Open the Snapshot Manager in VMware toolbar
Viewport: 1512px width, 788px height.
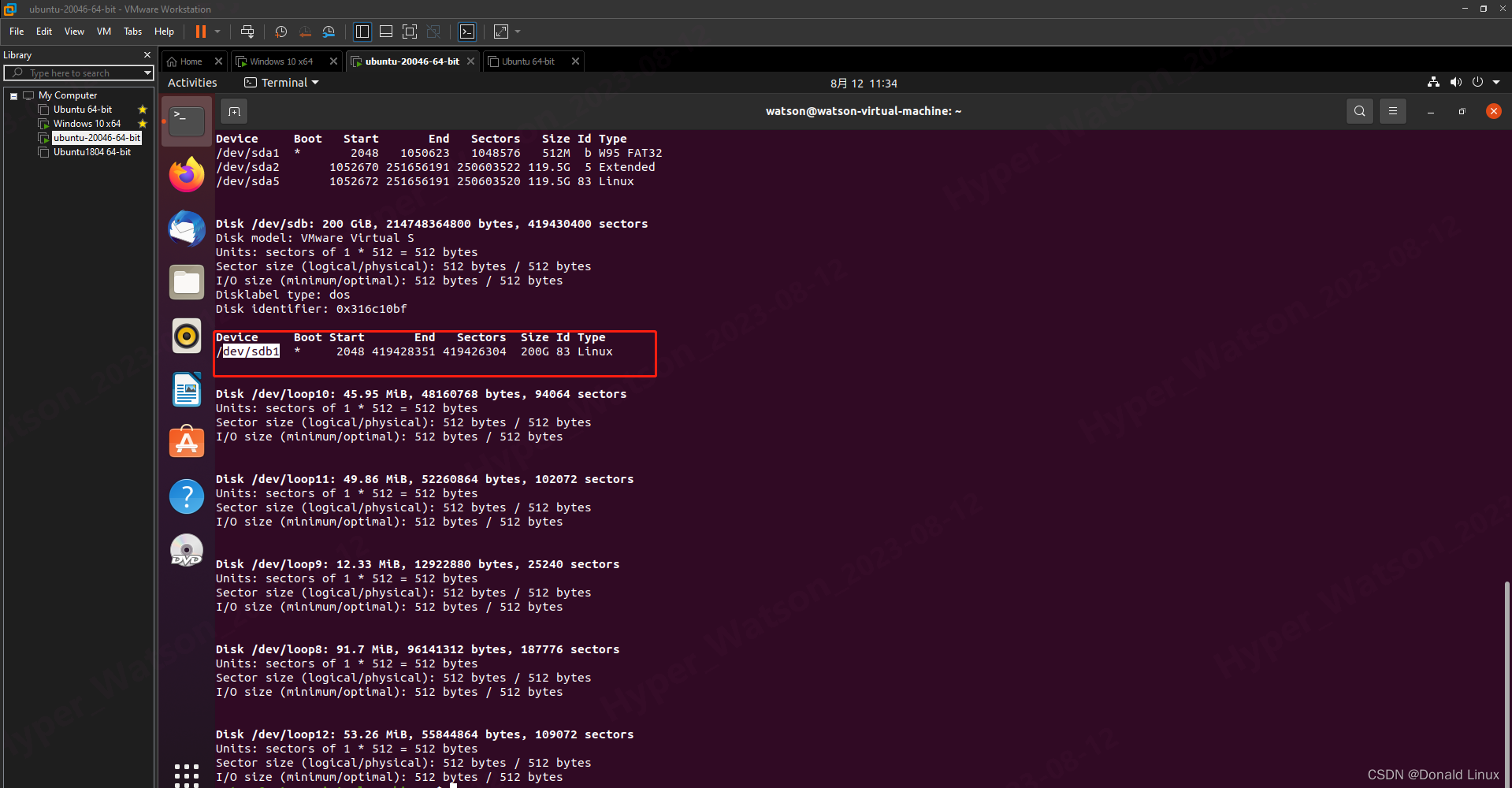click(x=329, y=32)
